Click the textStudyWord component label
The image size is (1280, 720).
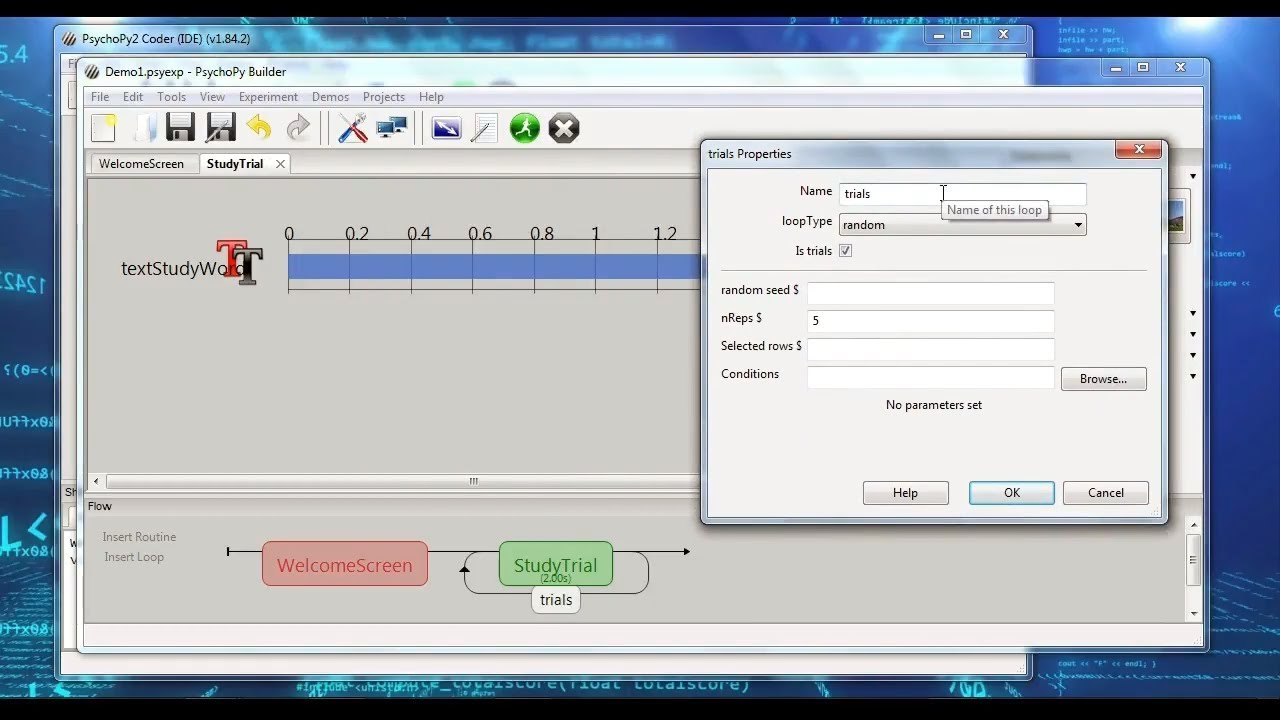click(182, 268)
